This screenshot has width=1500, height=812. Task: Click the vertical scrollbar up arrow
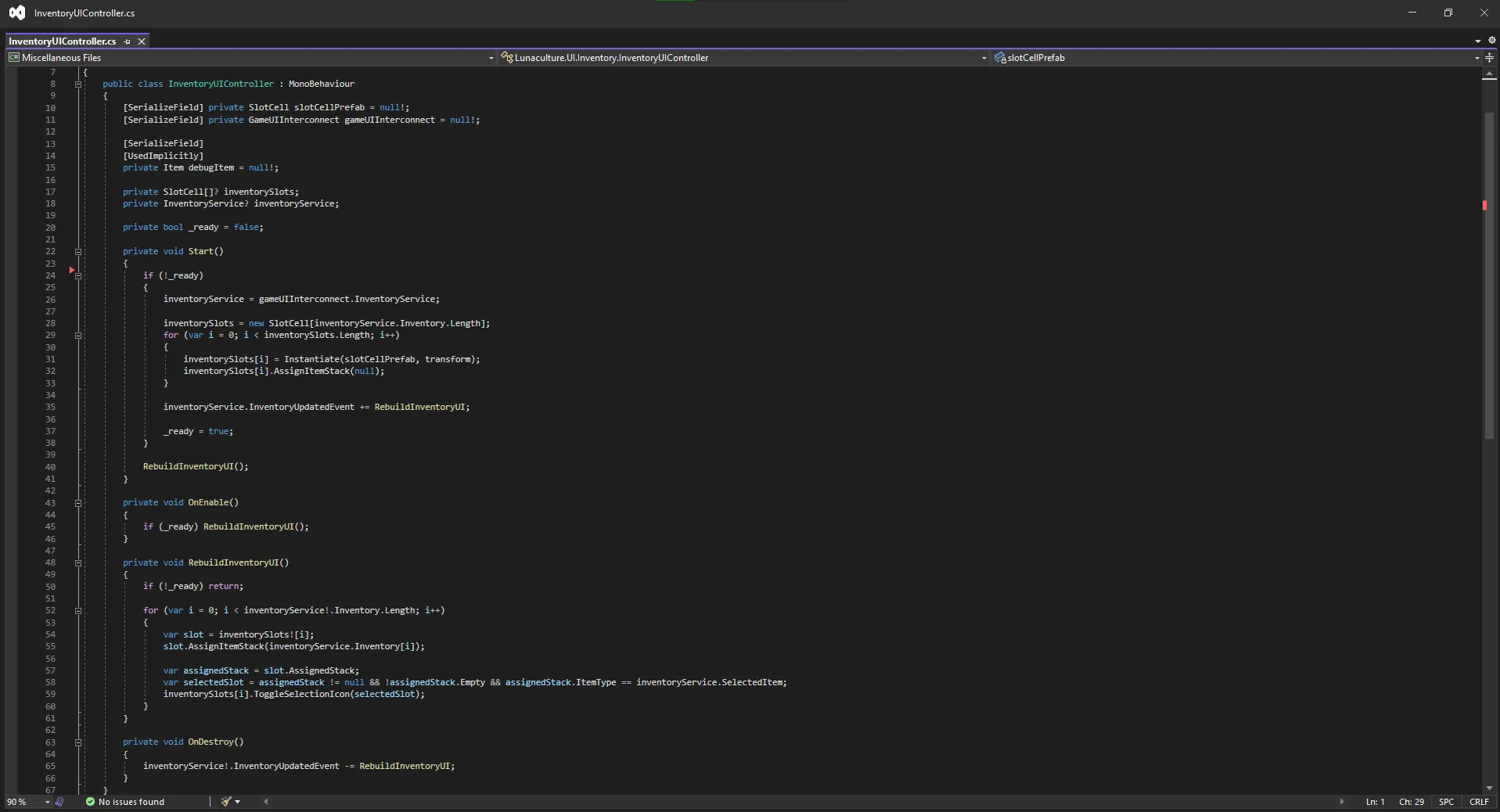click(1489, 74)
